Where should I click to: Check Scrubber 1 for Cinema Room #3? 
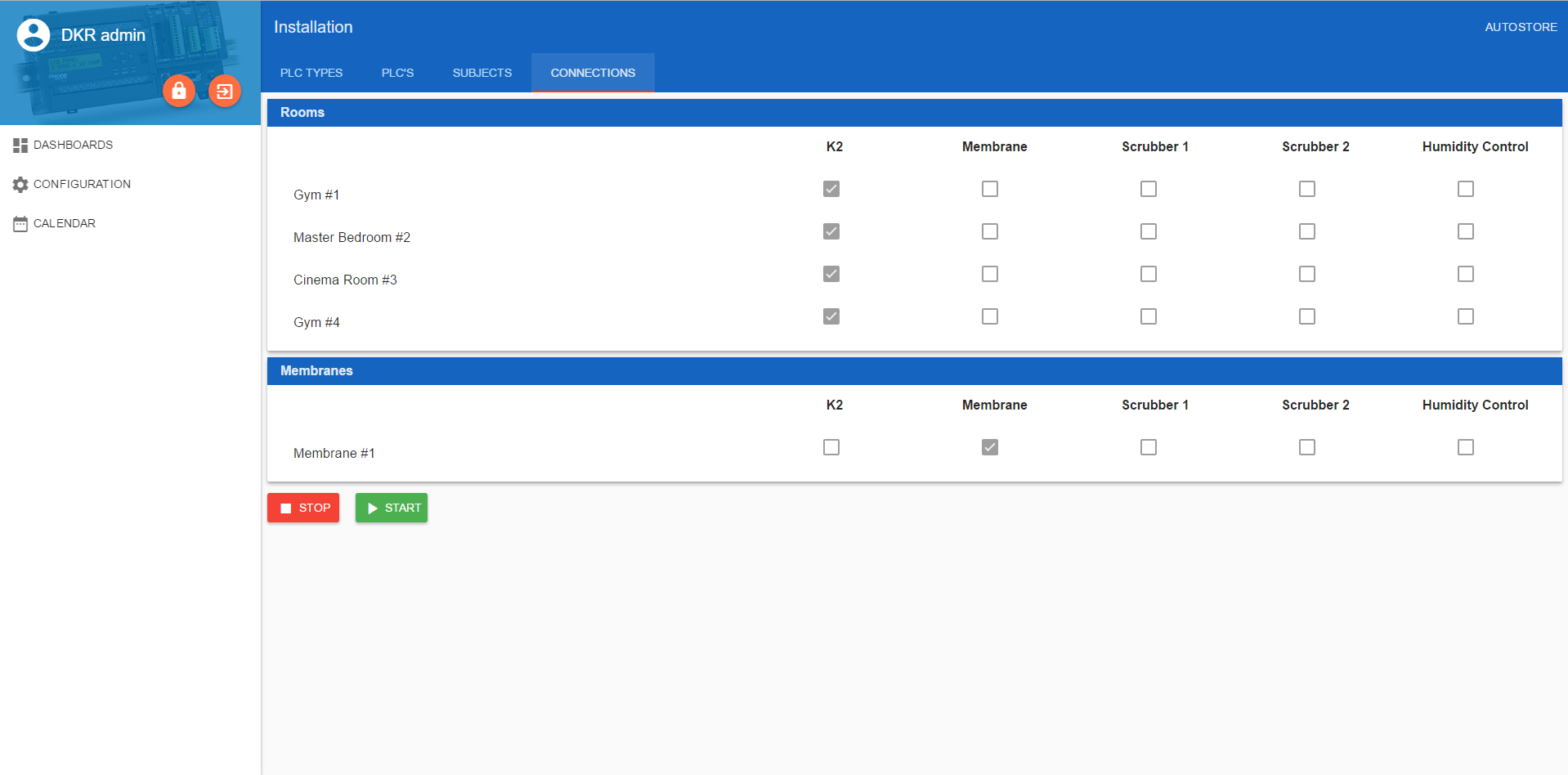pos(1149,274)
